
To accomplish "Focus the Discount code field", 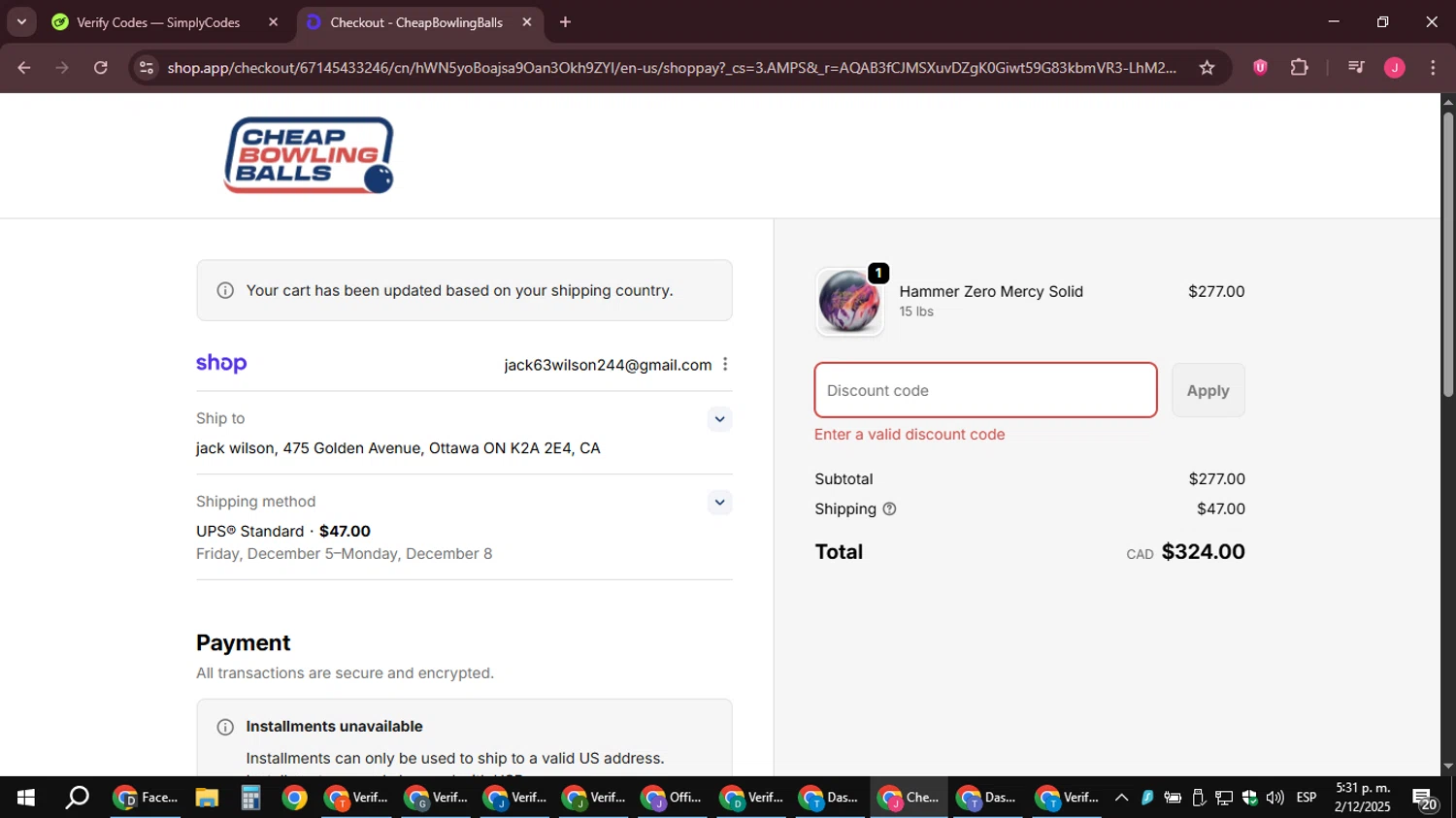I will tap(985, 390).
